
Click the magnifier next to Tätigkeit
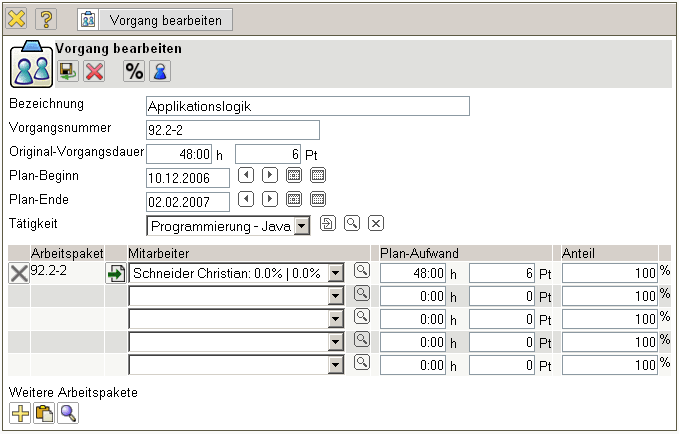[352, 222]
